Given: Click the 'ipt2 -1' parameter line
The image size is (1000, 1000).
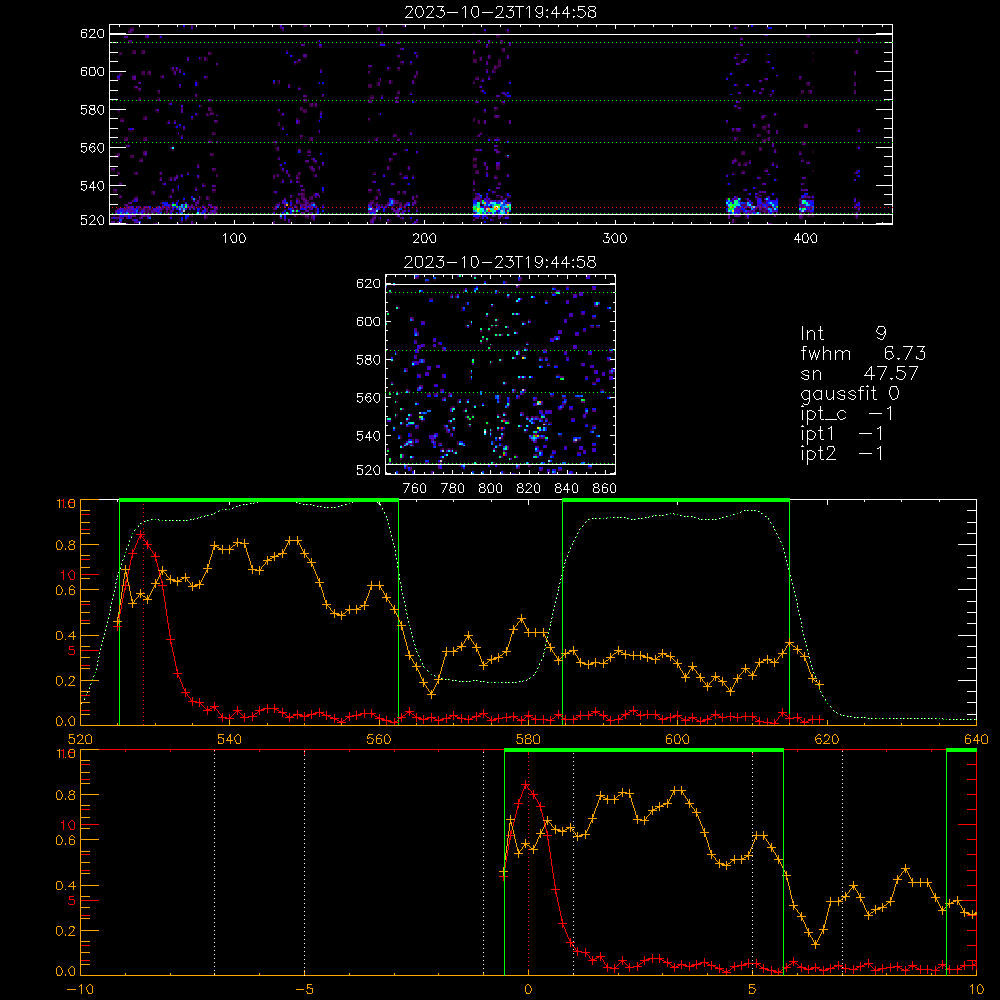Looking at the screenshot, I should (842, 453).
